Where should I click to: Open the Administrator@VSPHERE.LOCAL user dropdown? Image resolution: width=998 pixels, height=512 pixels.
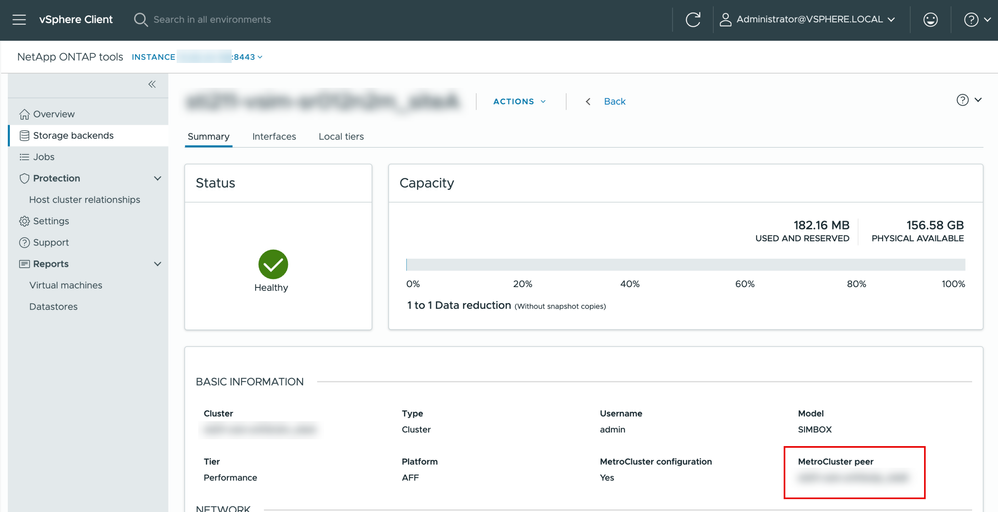[x=808, y=19]
